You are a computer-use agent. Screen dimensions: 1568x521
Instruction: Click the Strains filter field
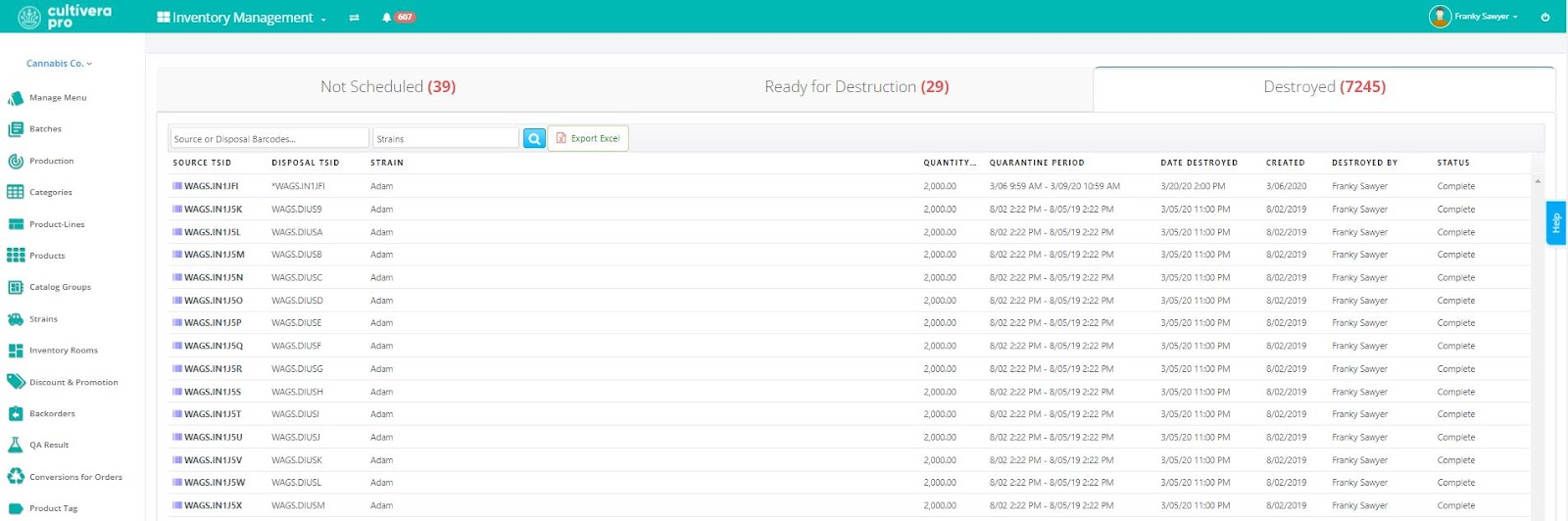pyautogui.click(x=446, y=139)
